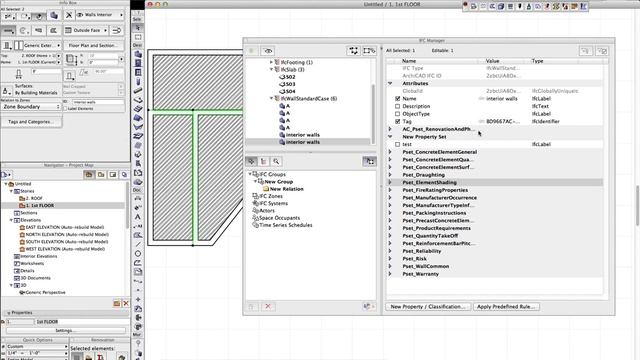This screenshot has width=640, height=360.
Task: Open the Zone Boundary dropdown
Action: click(x=31, y=107)
